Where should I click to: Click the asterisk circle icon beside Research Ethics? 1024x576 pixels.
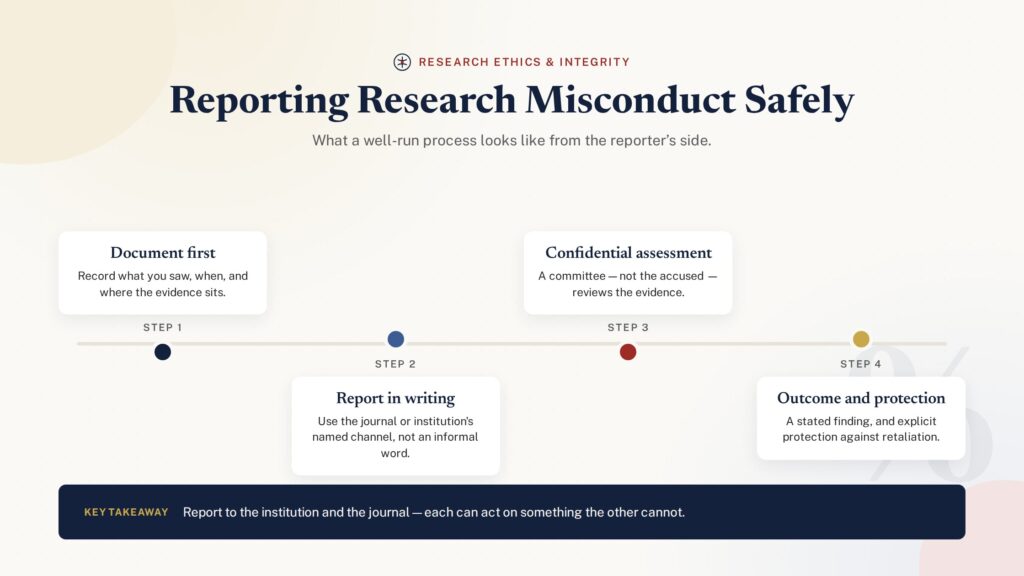(402, 62)
